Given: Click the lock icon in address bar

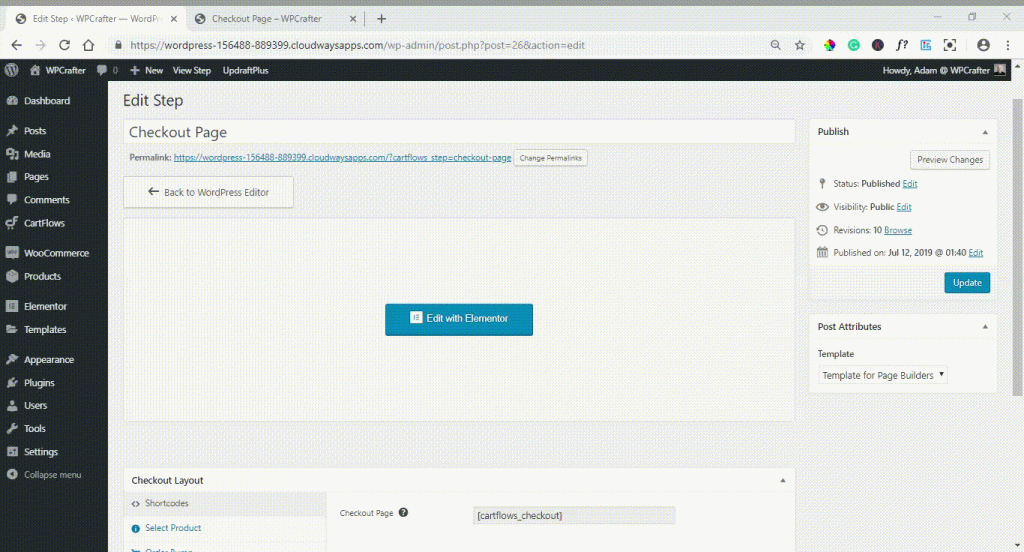Looking at the screenshot, I should tap(118, 45).
